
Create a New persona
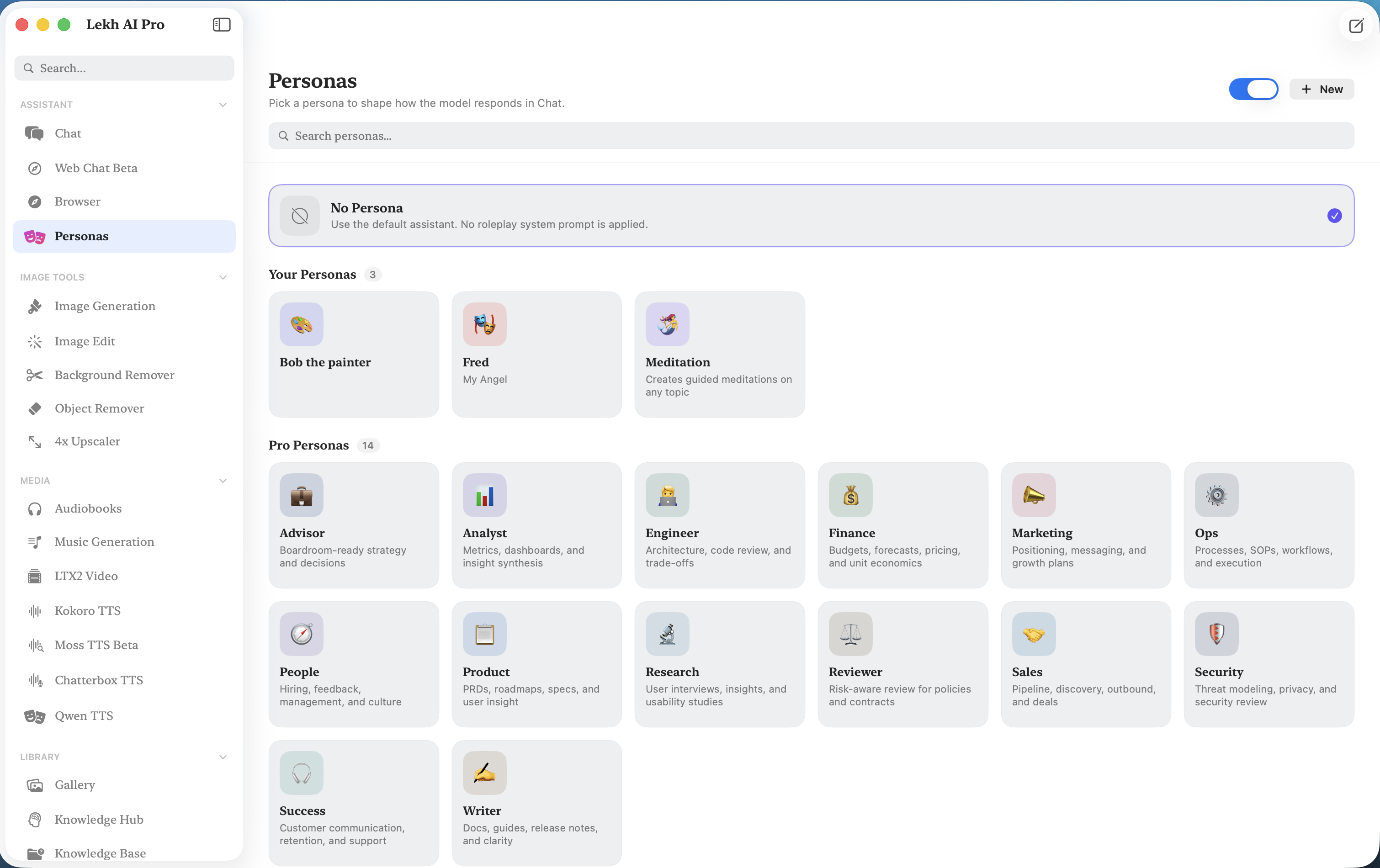[1322, 90]
